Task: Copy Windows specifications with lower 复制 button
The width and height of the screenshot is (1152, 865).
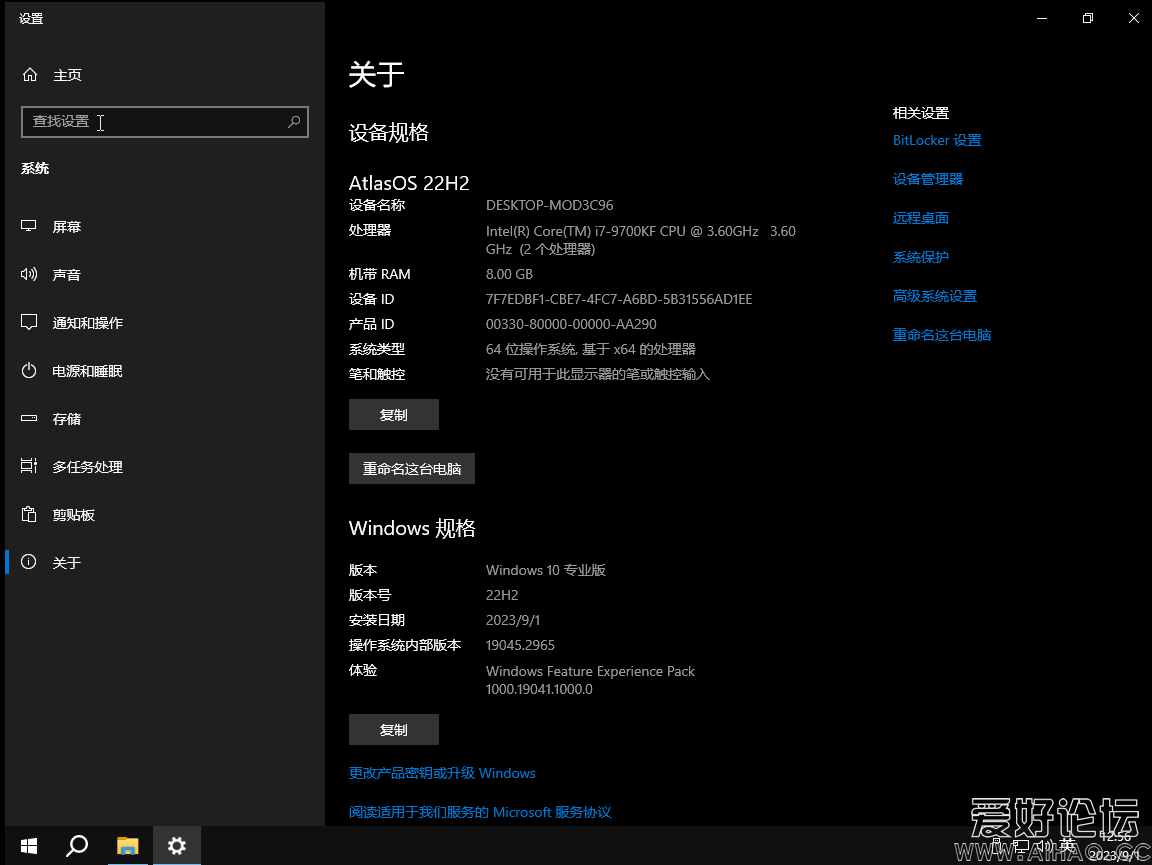Action: (x=393, y=730)
